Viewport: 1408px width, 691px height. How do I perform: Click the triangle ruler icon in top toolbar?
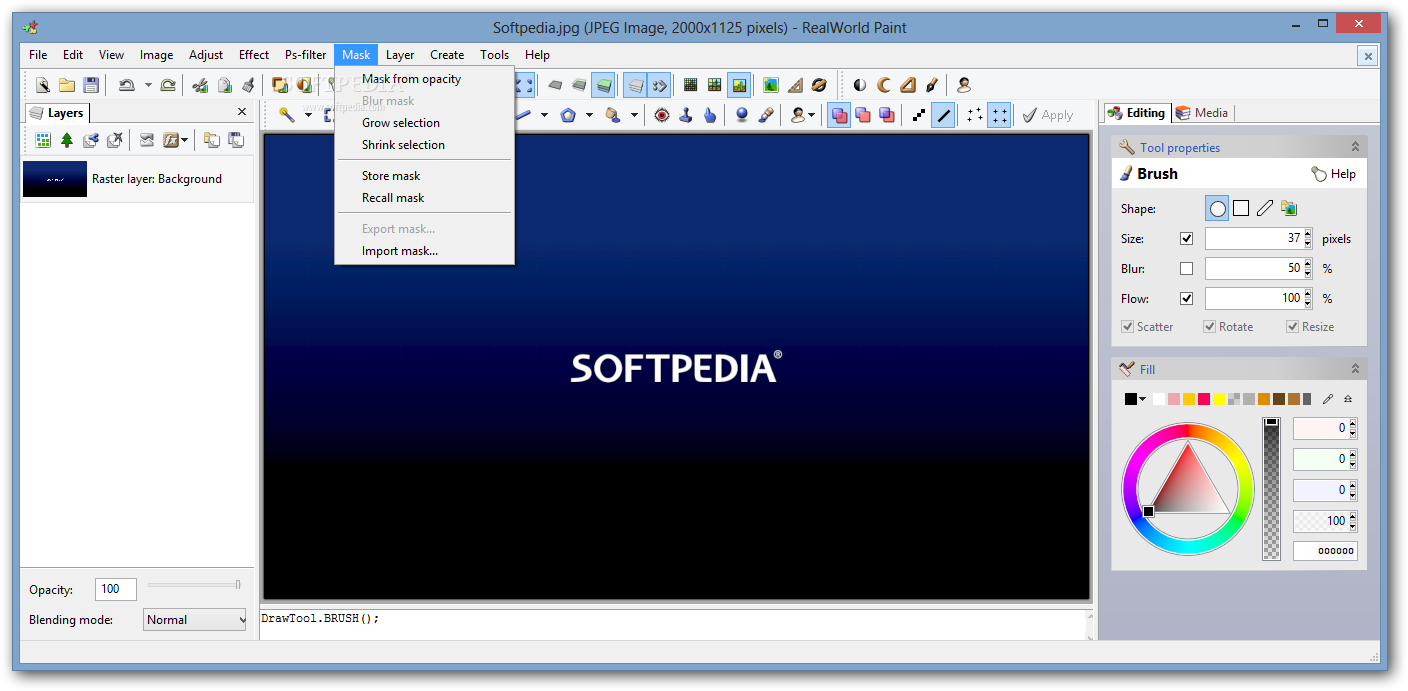pyautogui.click(x=795, y=85)
